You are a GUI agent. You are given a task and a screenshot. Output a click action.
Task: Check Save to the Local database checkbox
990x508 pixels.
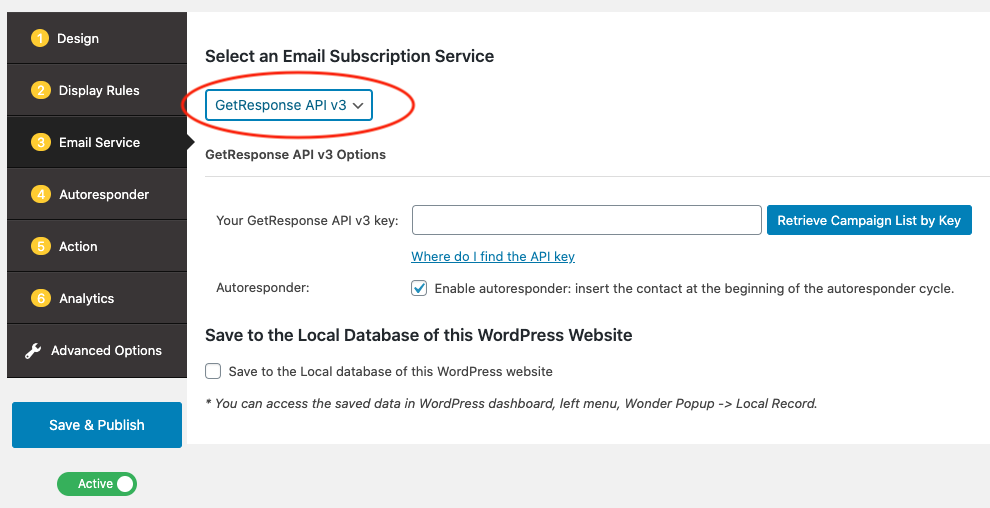[213, 371]
